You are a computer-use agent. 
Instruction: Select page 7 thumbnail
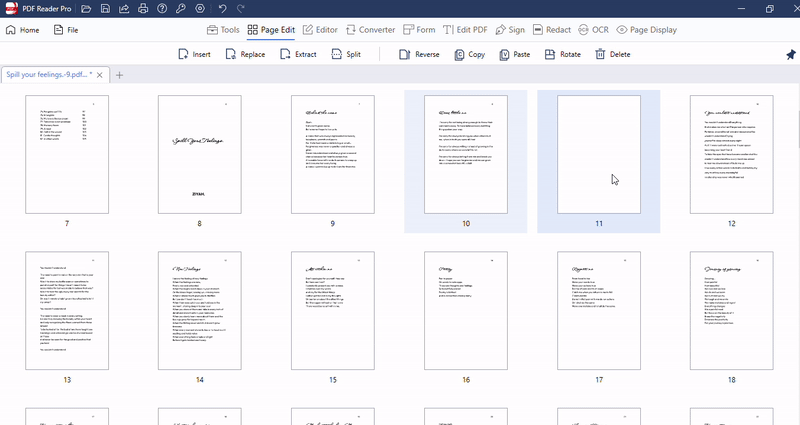(67, 154)
